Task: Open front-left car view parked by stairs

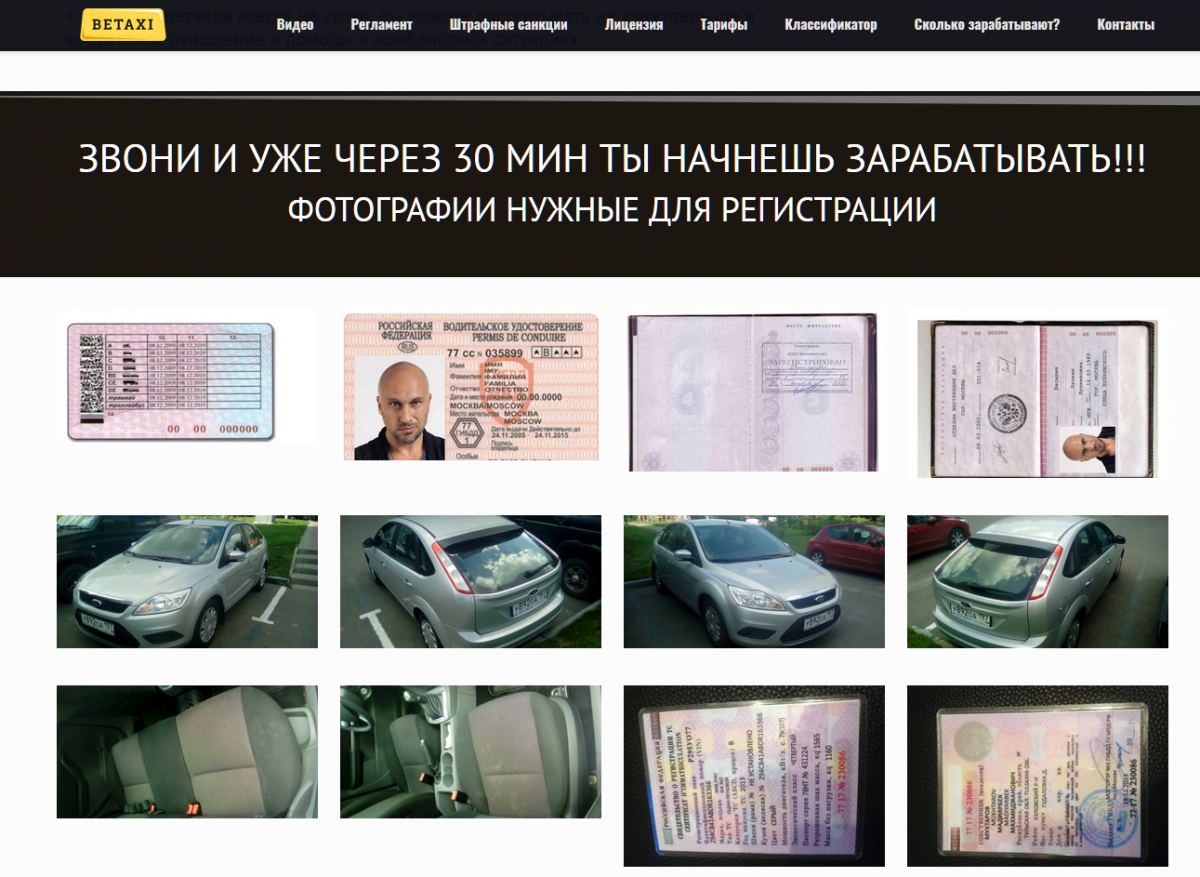Action: point(187,581)
